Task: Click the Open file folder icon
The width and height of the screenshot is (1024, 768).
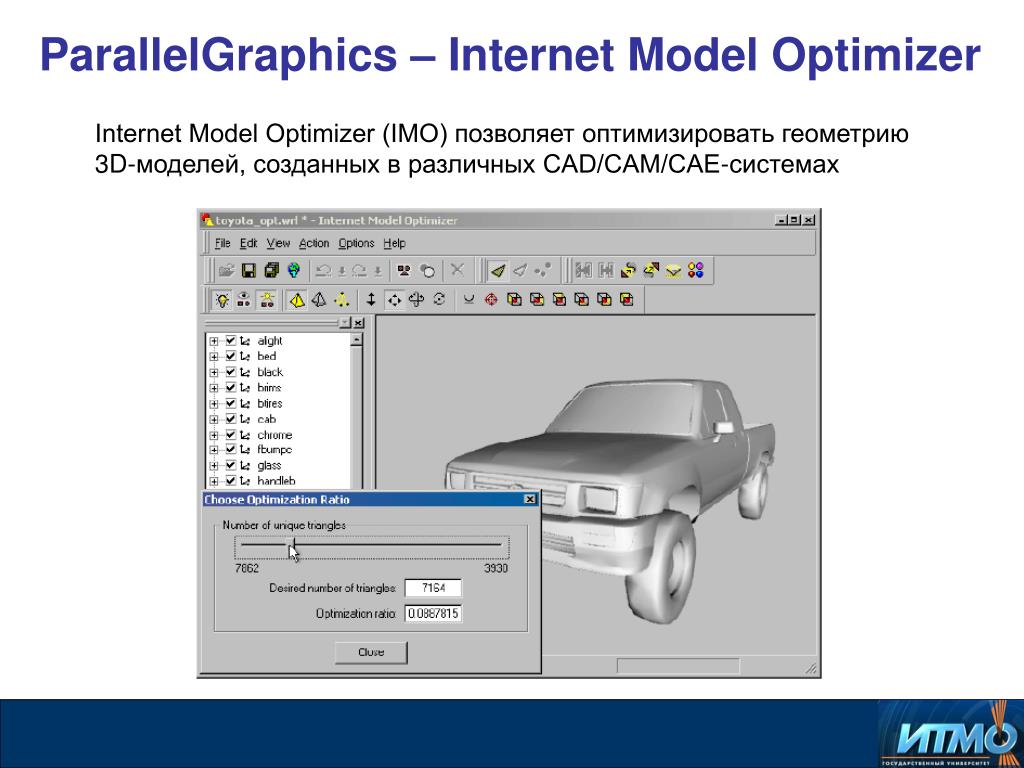Action: (x=227, y=270)
